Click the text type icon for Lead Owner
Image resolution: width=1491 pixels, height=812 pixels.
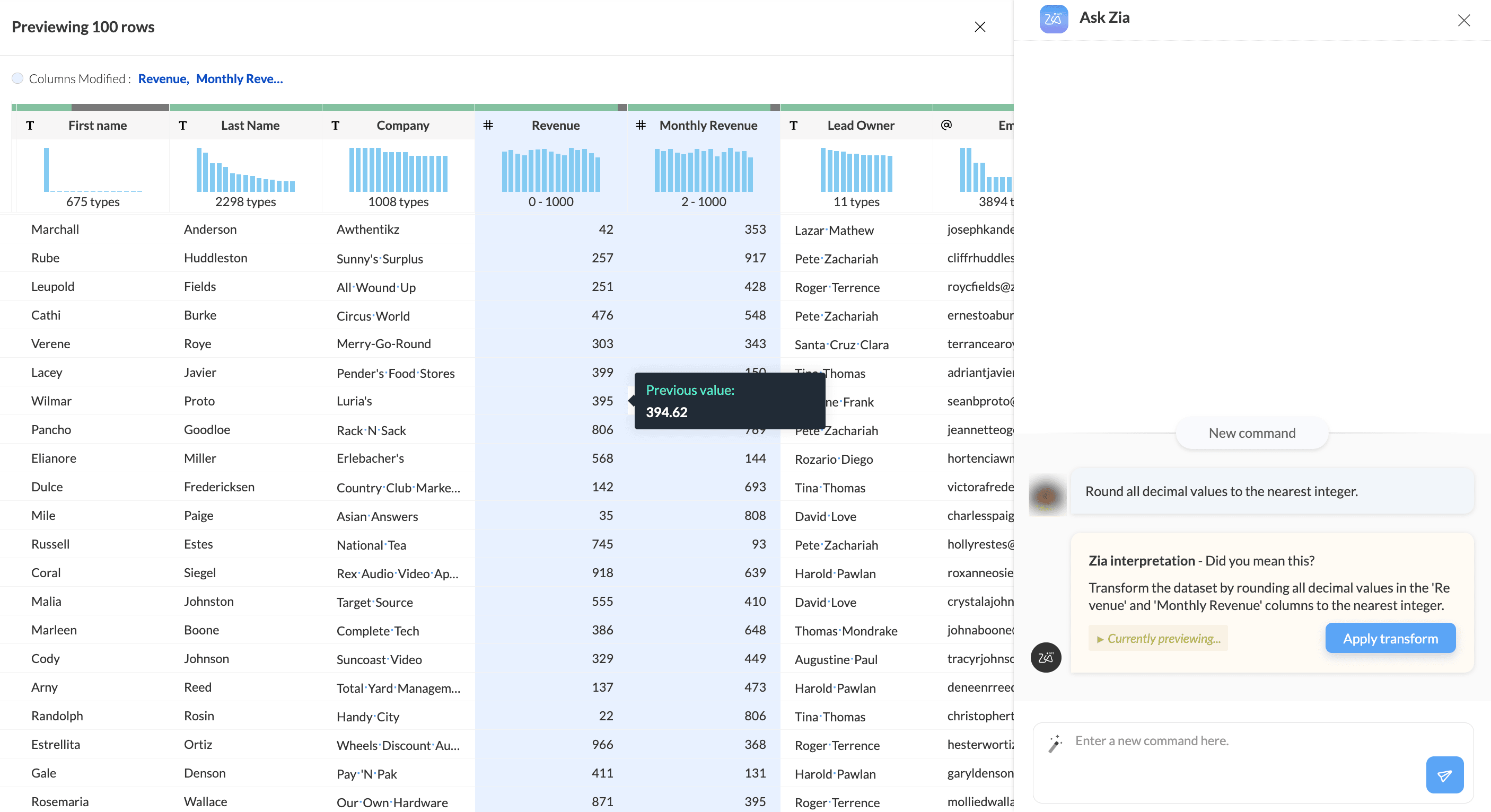coord(794,125)
